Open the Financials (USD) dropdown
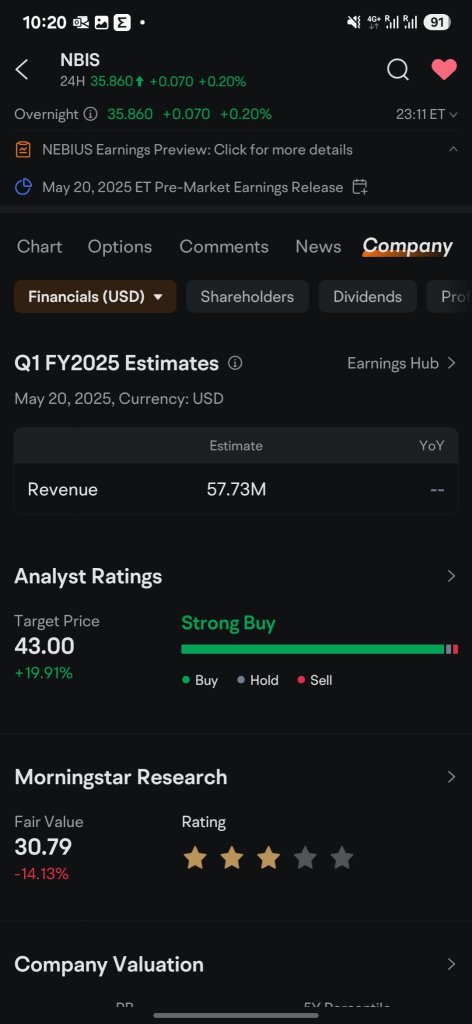The image size is (472, 1024). click(95, 296)
